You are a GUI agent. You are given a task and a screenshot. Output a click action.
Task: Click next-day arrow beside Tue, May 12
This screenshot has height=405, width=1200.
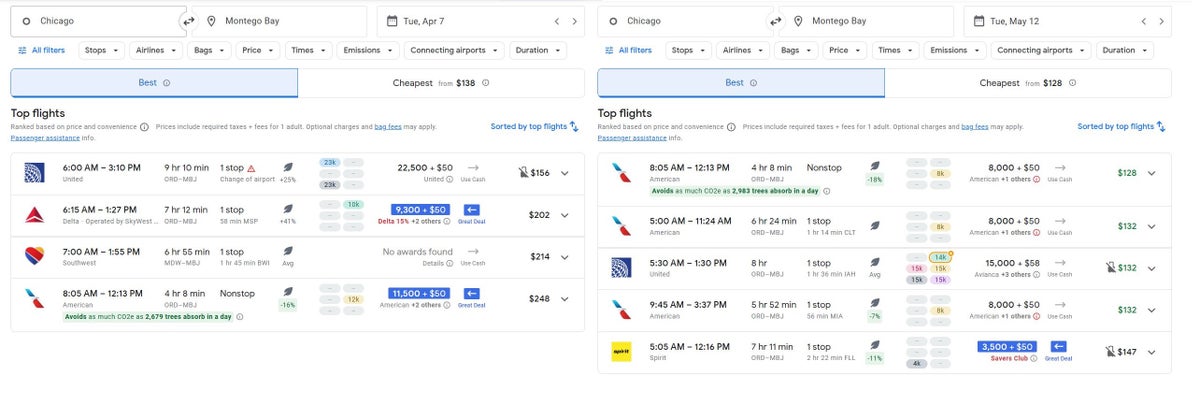point(1161,21)
